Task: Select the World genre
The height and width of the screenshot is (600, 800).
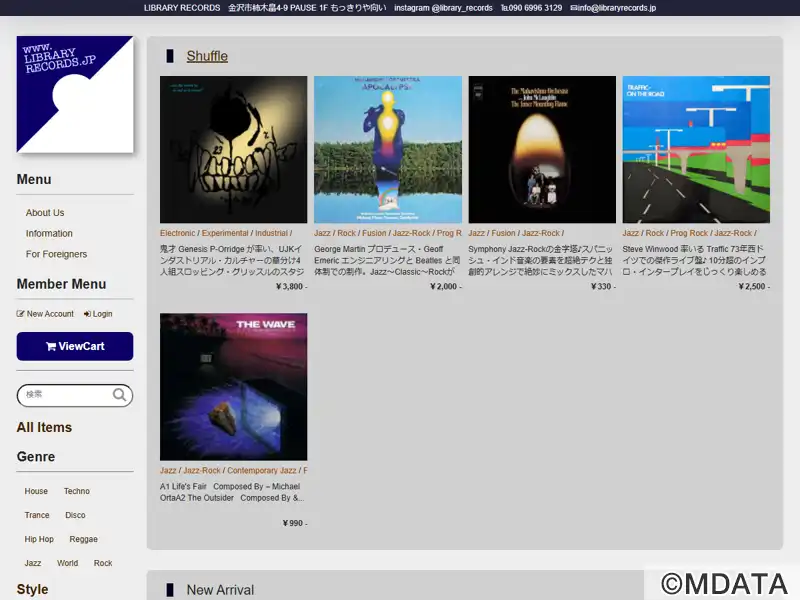Action: 67,563
